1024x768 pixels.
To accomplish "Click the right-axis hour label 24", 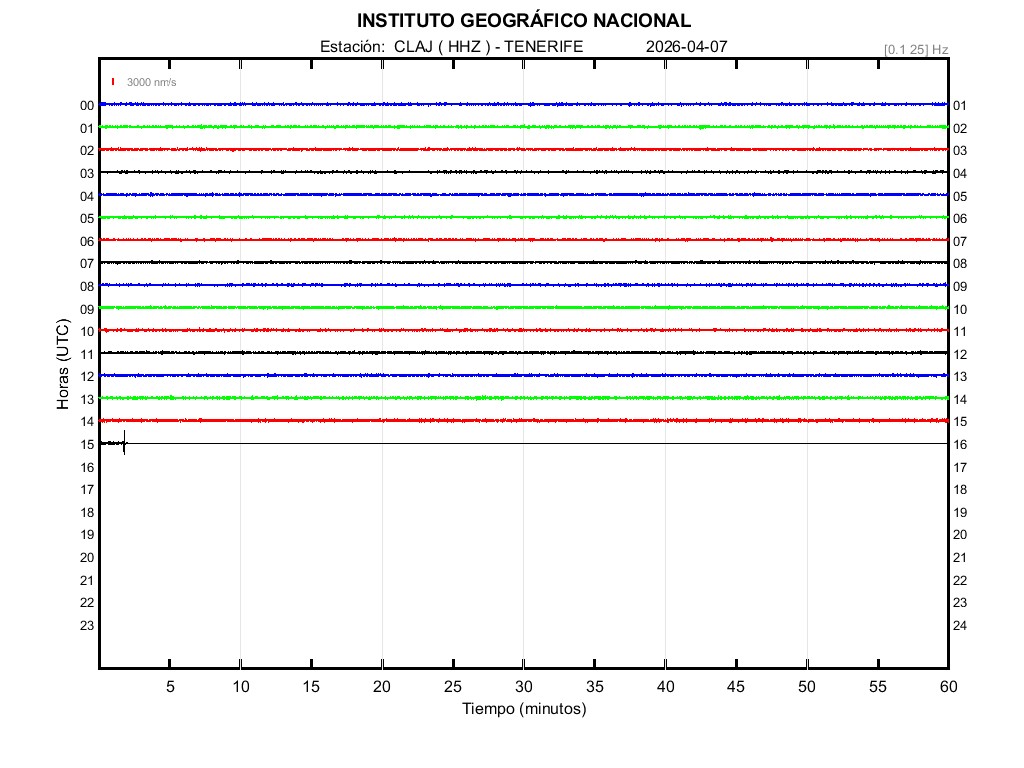I will [959, 626].
